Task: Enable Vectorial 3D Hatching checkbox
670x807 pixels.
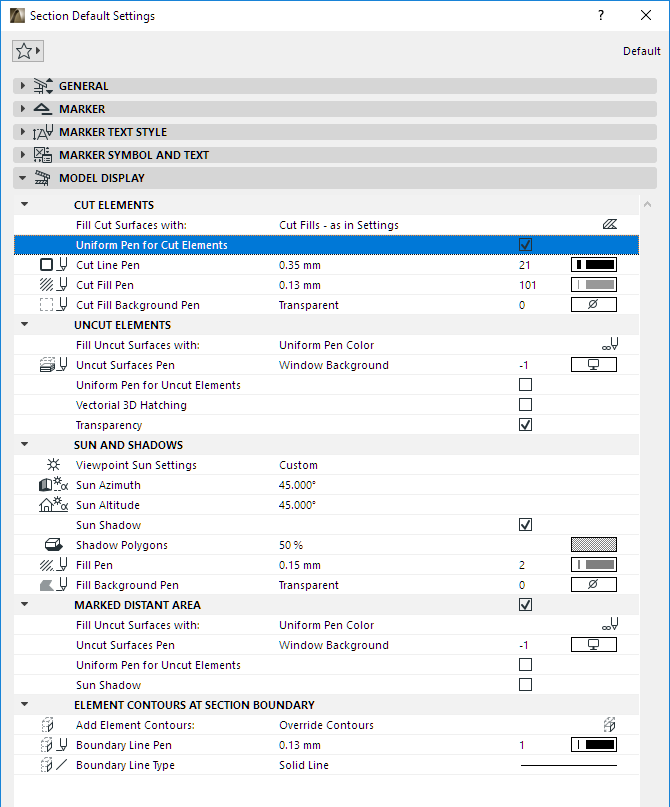Action: (525, 405)
